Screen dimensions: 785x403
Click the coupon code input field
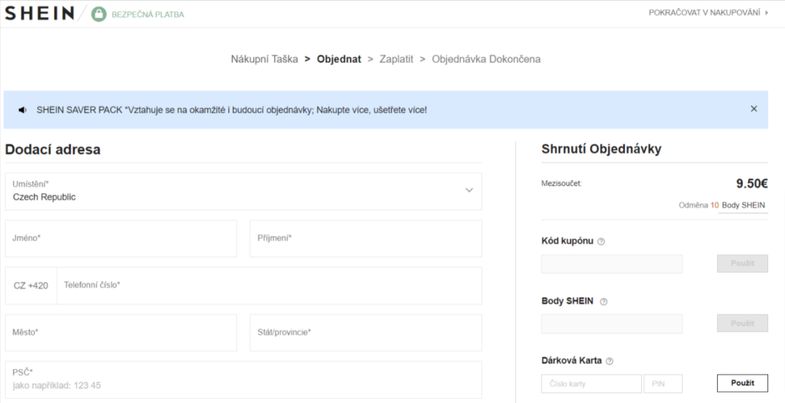click(x=612, y=264)
